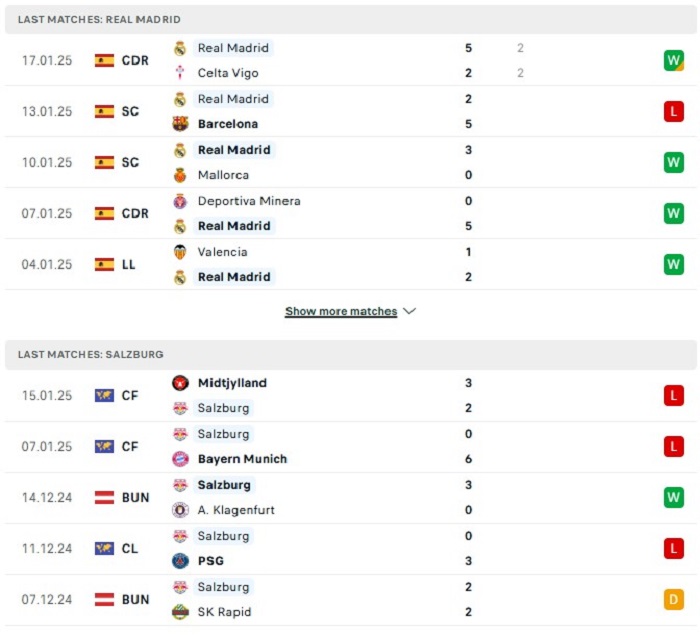
Task: Open the Real Madrid vs Celta Vigo match
Action: click(x=350, y=60)
